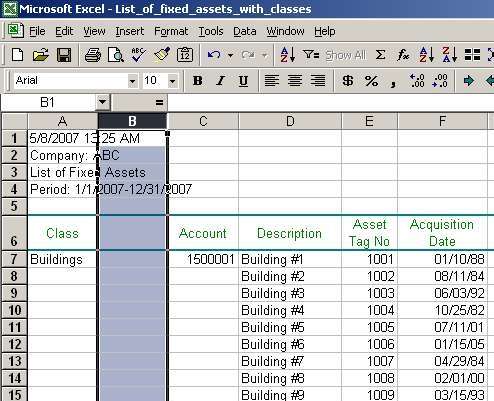This screenshot has height=401, width=494.
Task: Open Print Preview with the magnifier page icon
Action: point(115,54)
